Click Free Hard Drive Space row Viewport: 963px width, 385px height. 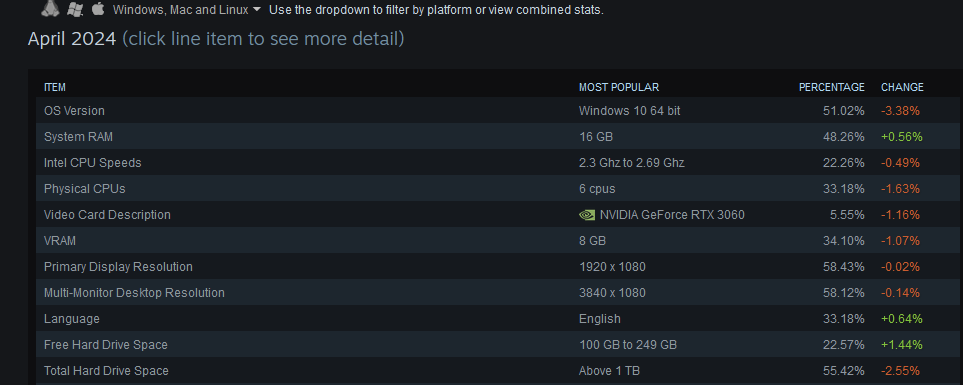[x=497, y=344]
